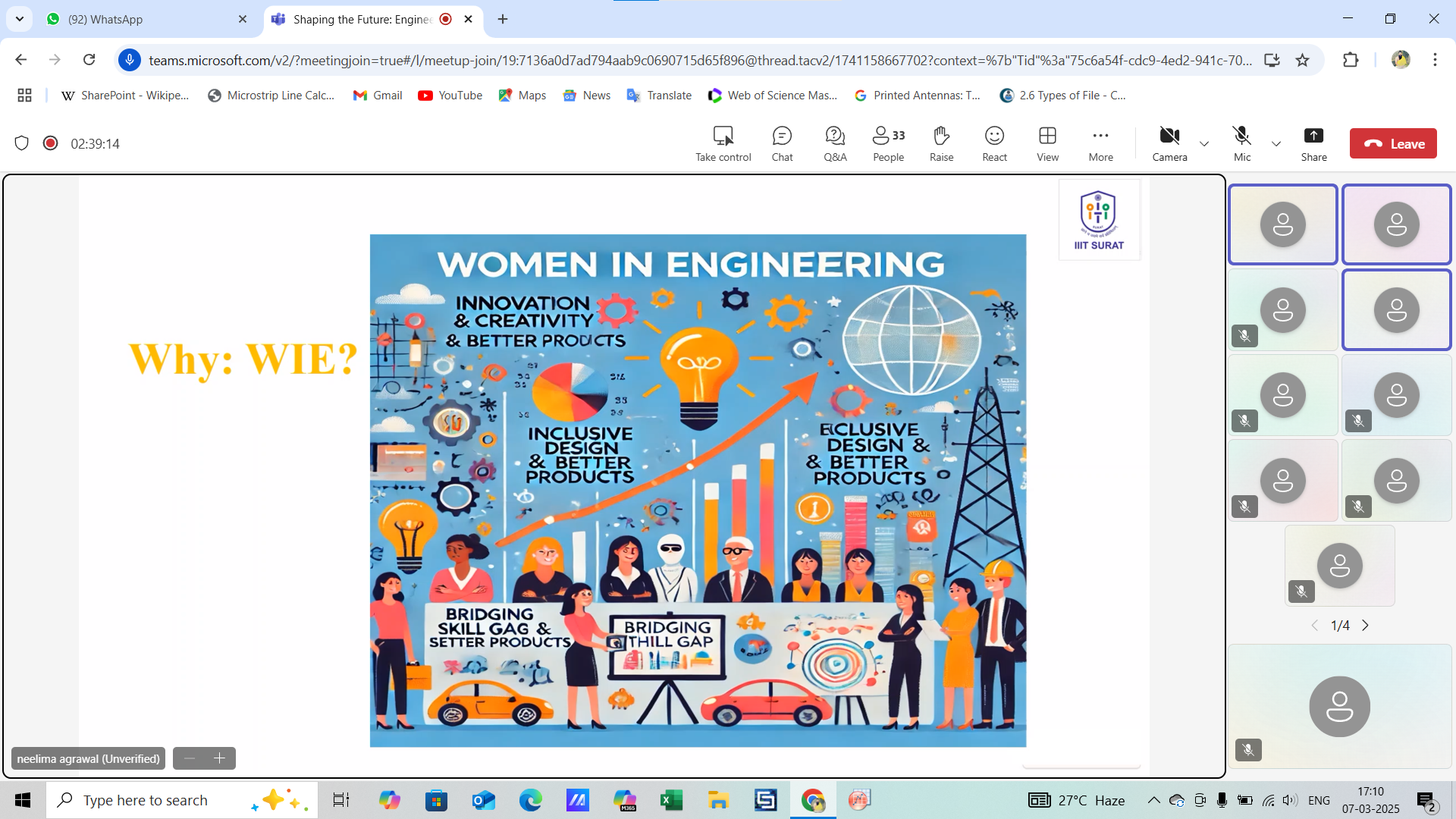Open the More actions menu
The width and height of the screenshot is (1456, 819).
point(1100,143)
